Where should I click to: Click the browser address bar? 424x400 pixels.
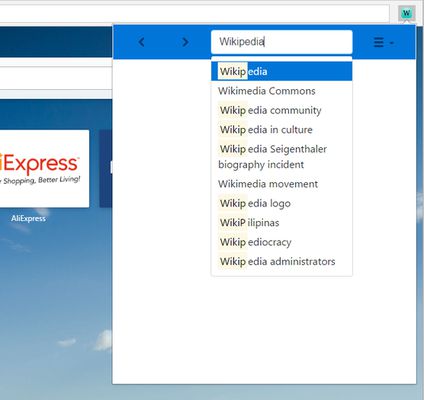coord(194,14)
